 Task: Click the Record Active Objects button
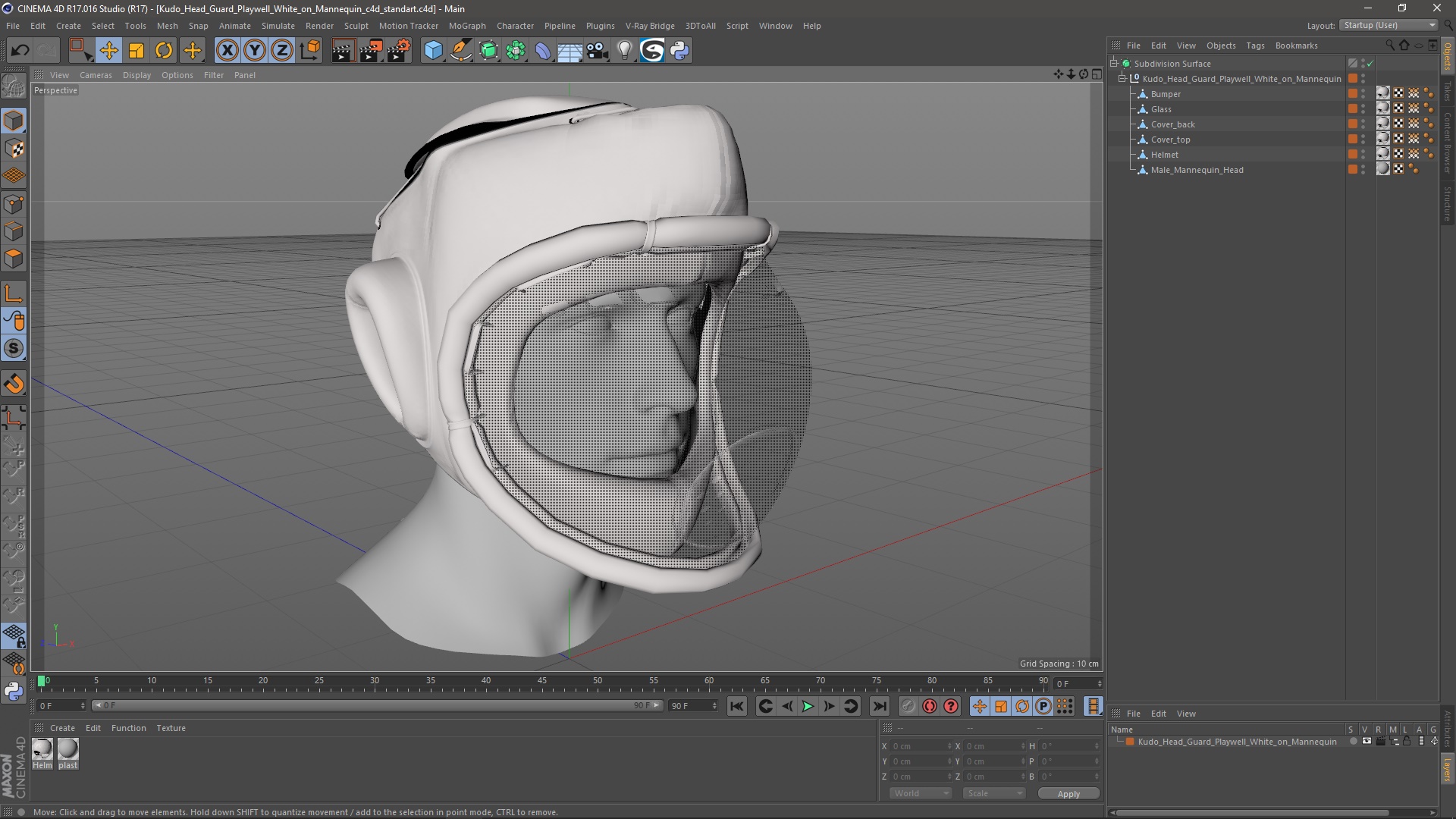908,706
